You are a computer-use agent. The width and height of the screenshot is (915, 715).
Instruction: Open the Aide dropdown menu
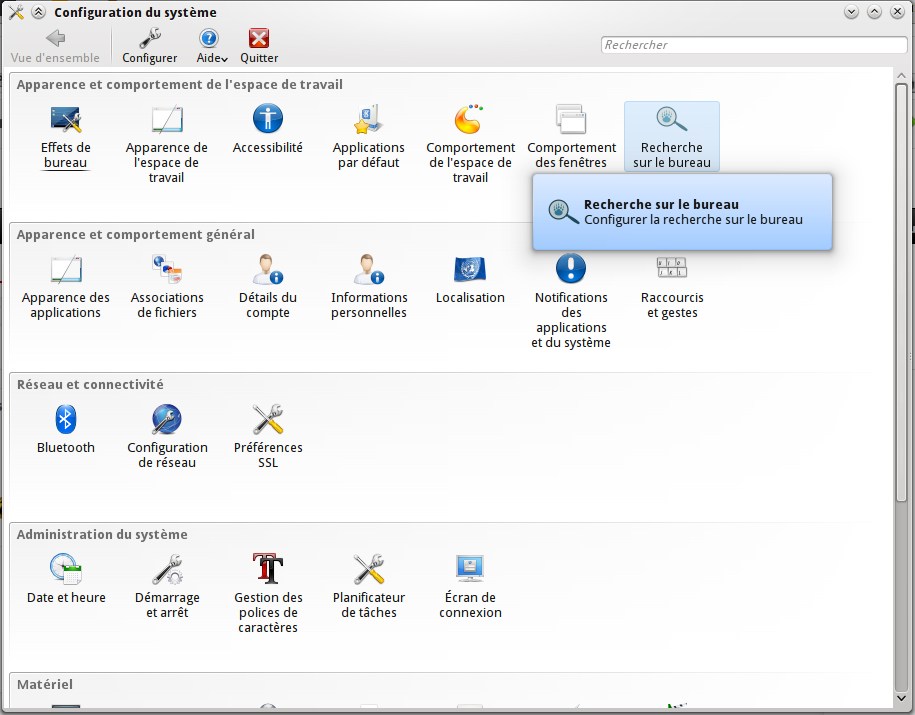coord(211,46)
